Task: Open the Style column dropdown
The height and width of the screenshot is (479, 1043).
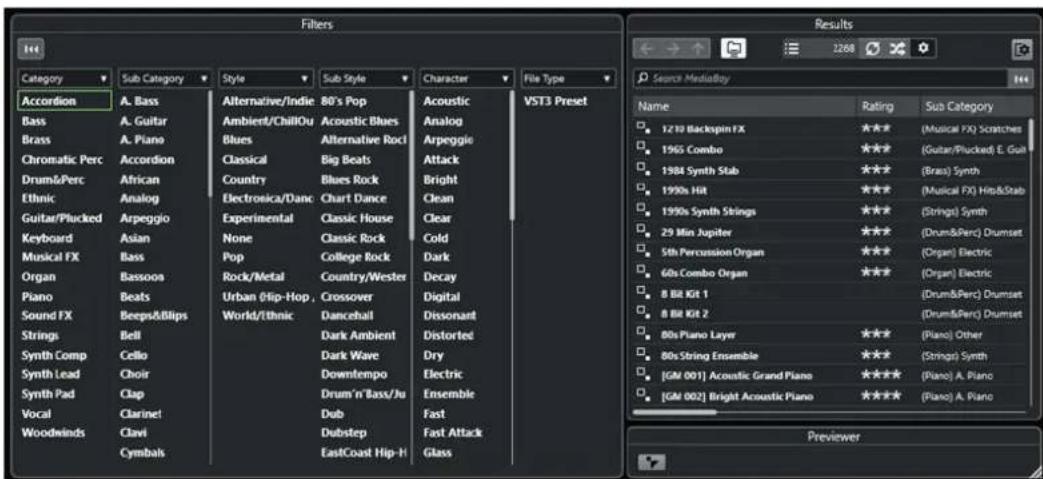Action: pos(304,79)
